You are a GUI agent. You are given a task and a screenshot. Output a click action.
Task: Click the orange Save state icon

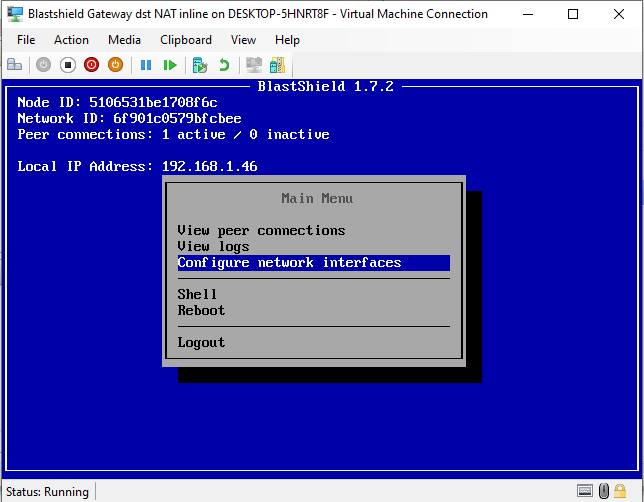(x=115, y=65)
